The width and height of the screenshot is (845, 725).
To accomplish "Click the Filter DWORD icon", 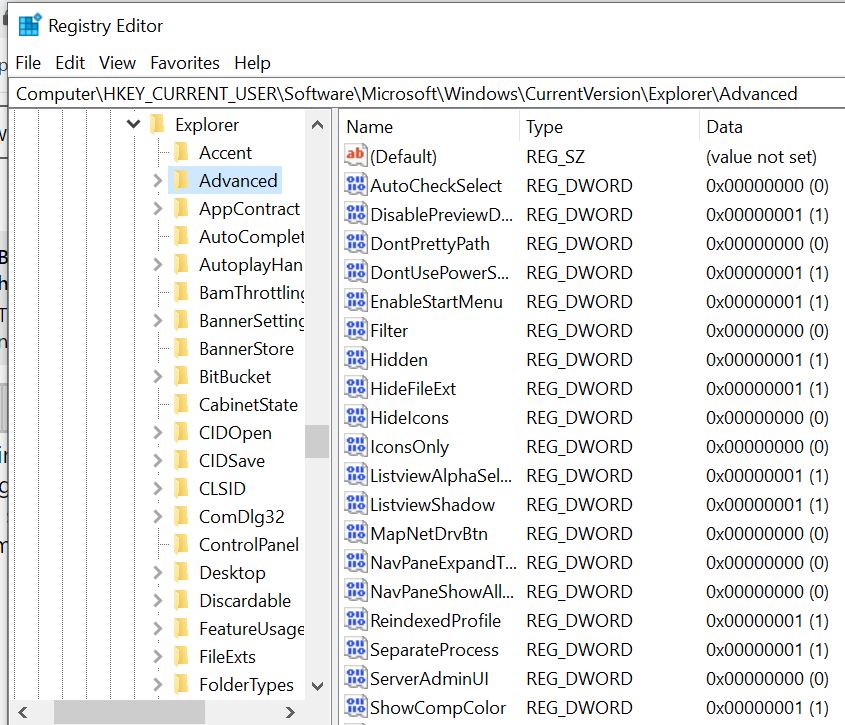I will point(356,330).
